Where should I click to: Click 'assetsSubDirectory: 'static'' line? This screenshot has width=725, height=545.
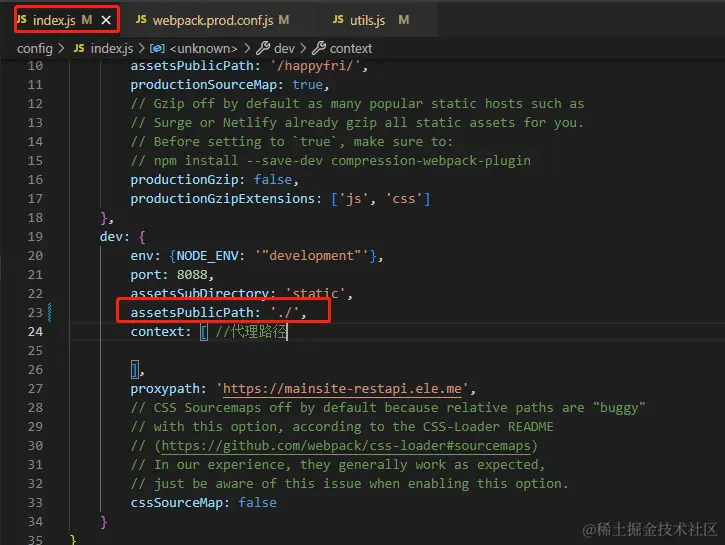241,294
